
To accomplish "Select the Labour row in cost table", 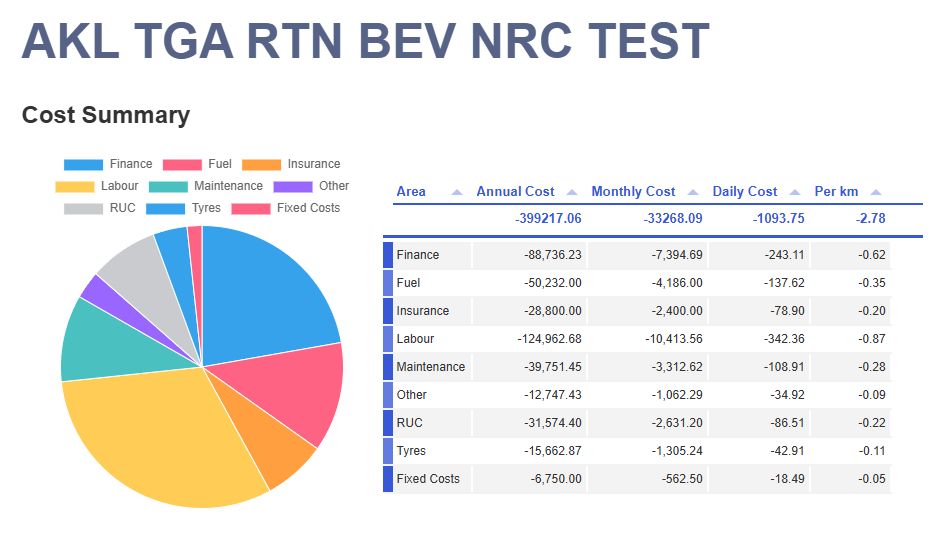I will click(415, 339).
